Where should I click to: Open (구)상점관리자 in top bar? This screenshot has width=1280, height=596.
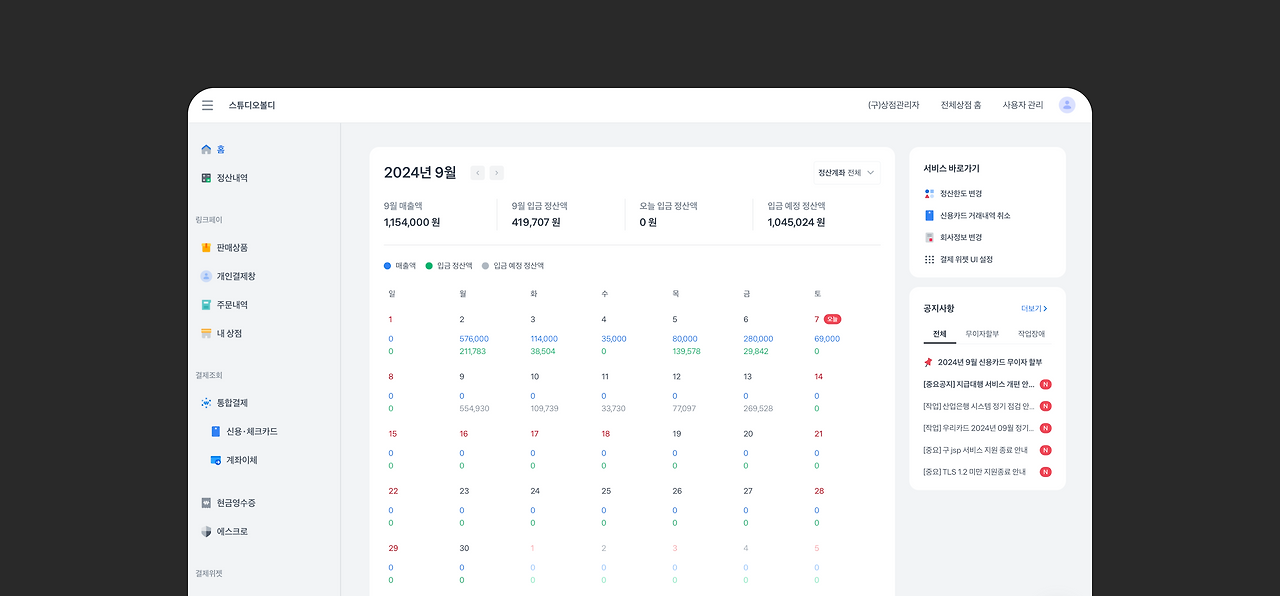click(x=893, y=105)
